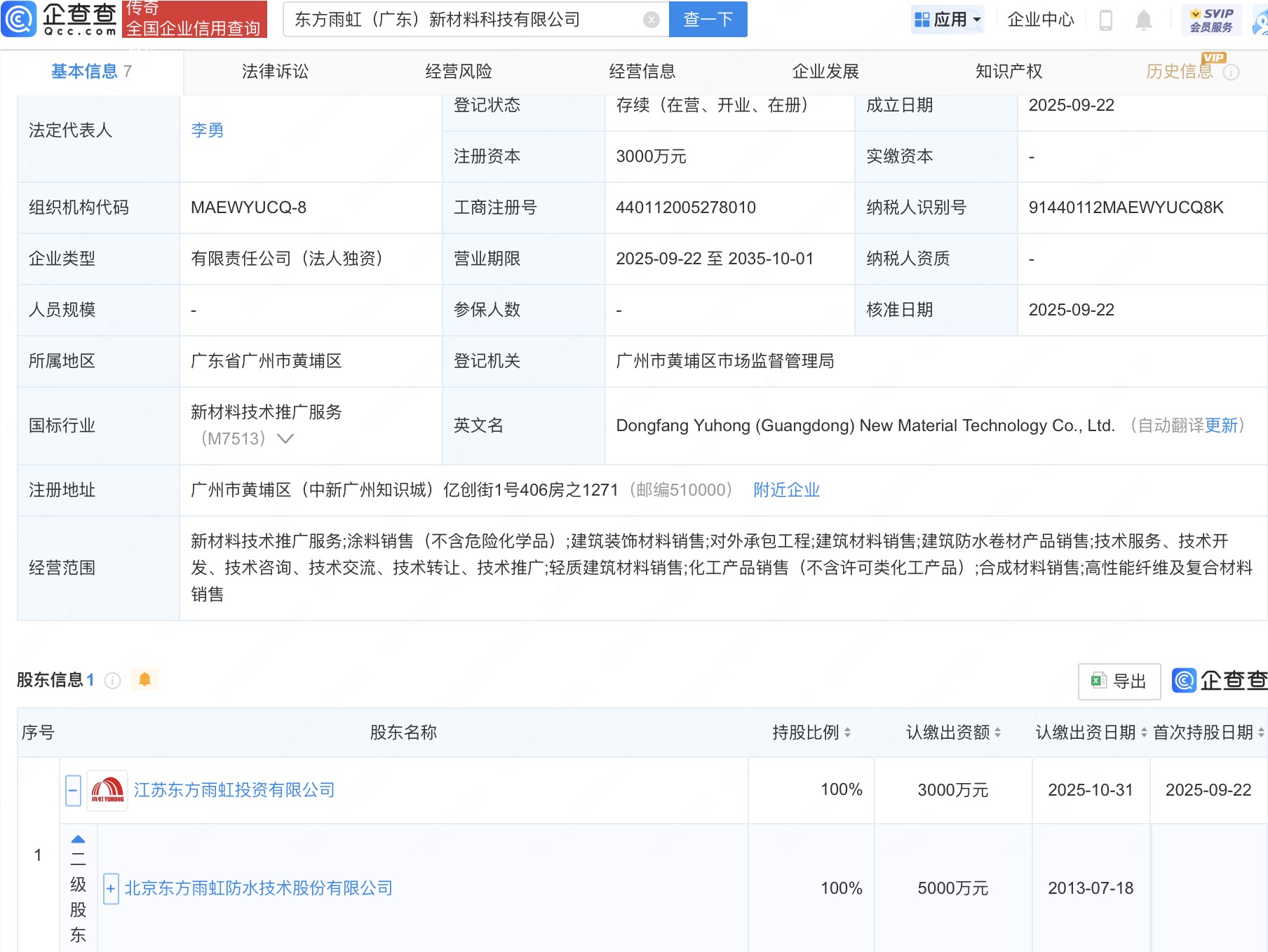Collapse the 二级股东 section arrow
The image size is (1268, 952).
[x=78, y=839]
